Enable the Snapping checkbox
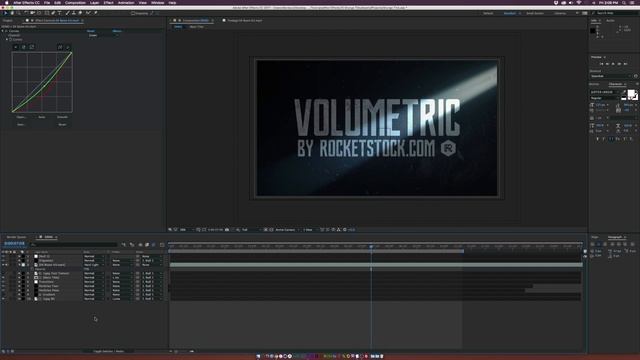640x360 pixels. tap(133, 13)
